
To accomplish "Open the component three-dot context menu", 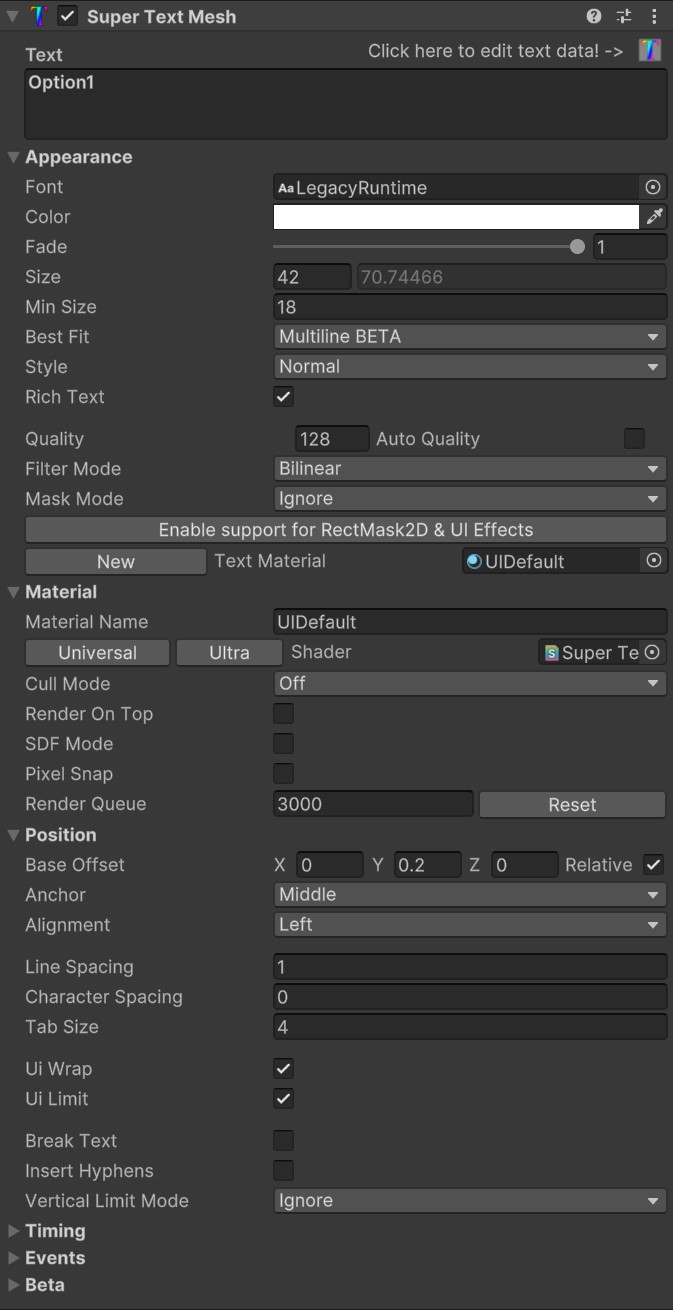I will (x=654, y=16).
